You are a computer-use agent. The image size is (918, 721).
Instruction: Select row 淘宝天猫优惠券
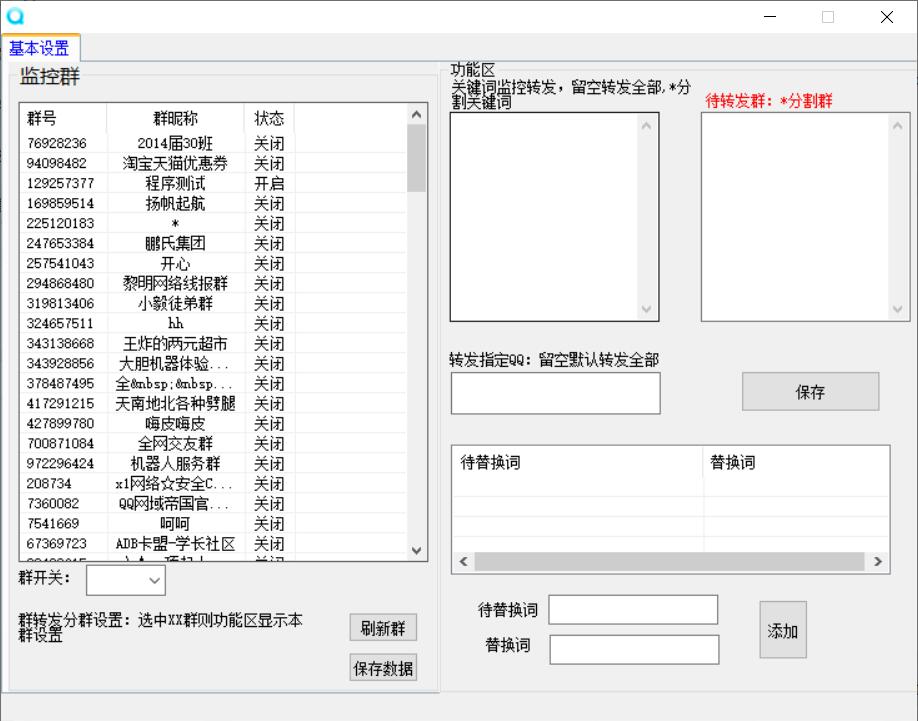[x=213, y=163]
